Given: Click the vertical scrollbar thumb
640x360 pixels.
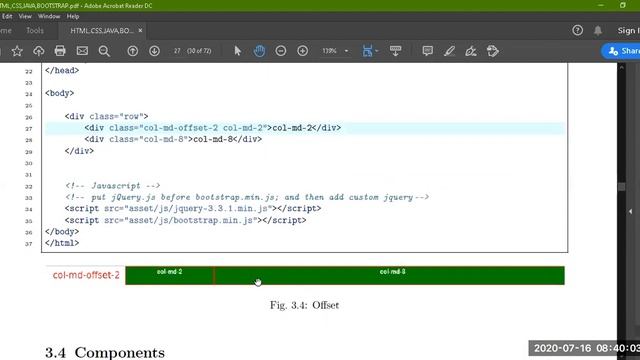Looking at the screenshot, I should [x=622, y=187].
